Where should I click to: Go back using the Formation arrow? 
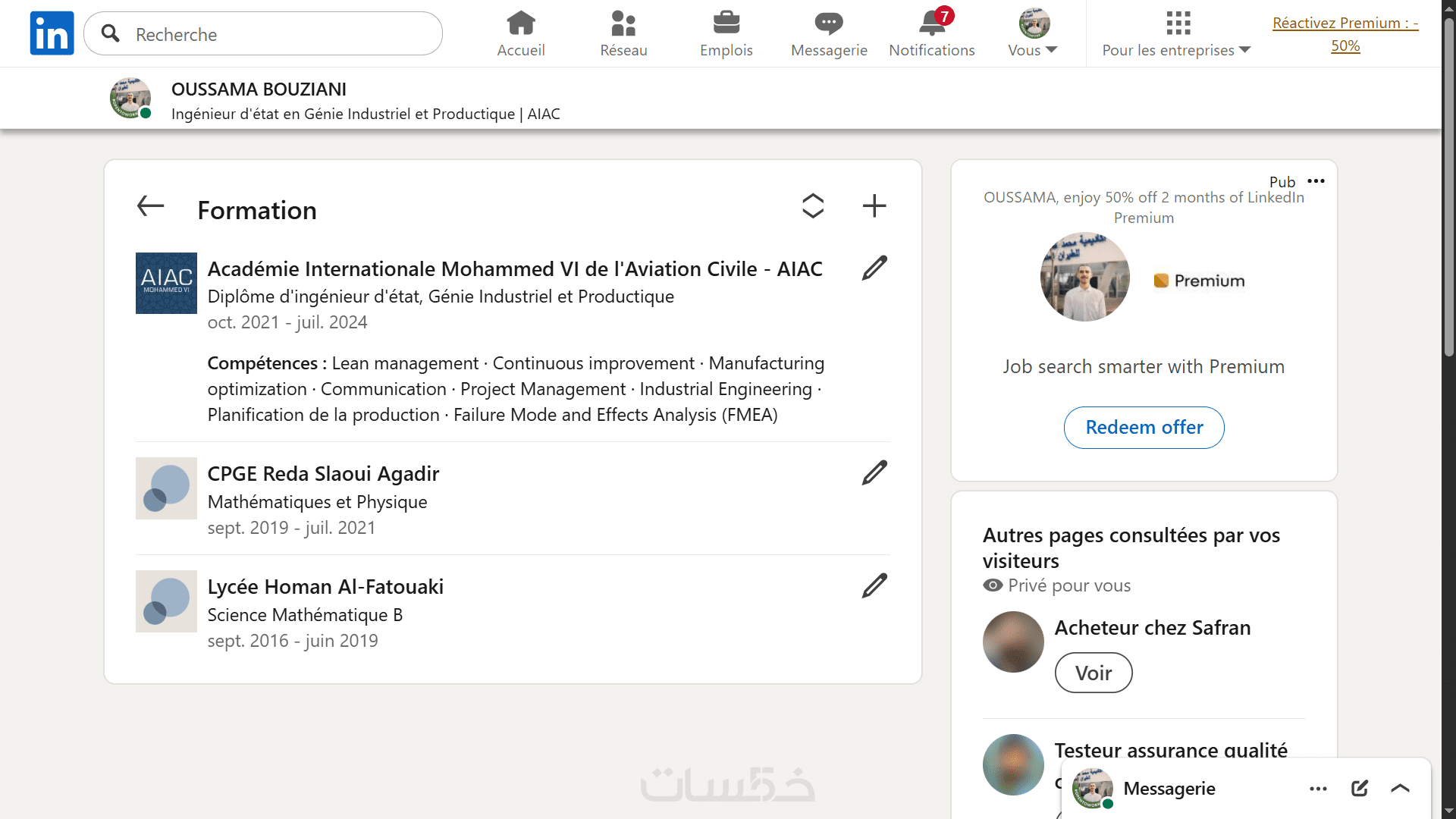[x=150, y=206]
